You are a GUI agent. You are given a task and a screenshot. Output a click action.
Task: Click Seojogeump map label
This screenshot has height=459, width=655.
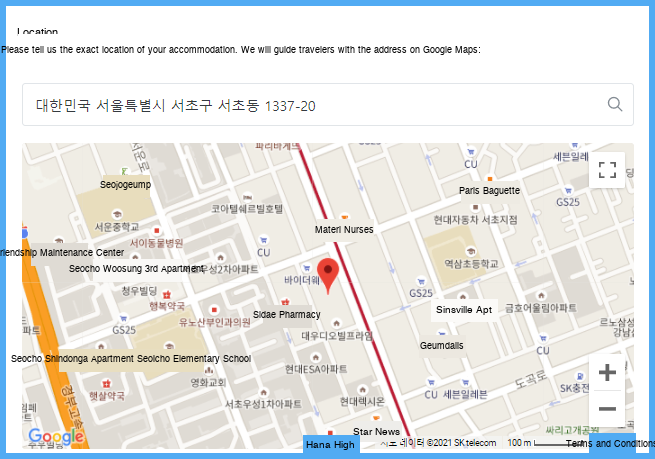pos(125,184)
